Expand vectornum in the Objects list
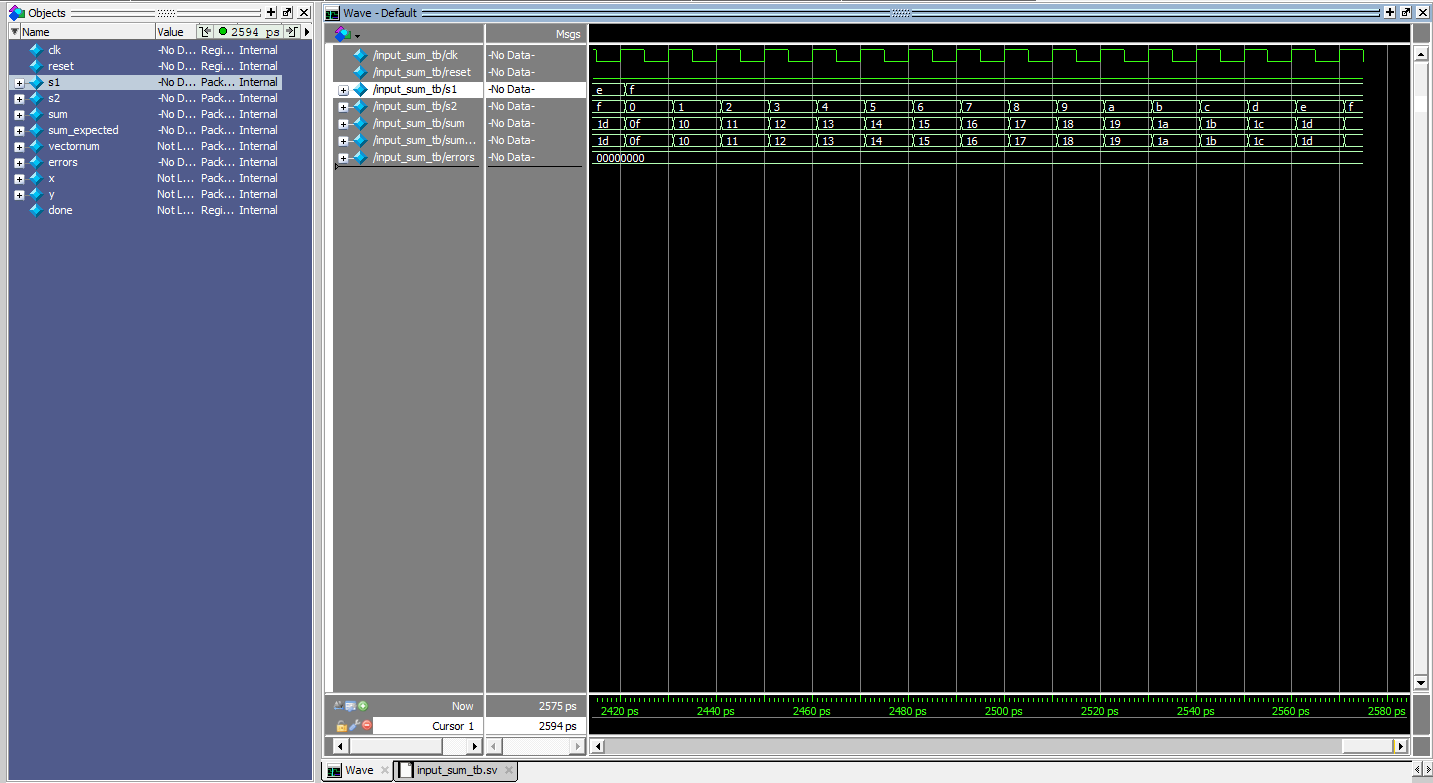 point(19,147)
